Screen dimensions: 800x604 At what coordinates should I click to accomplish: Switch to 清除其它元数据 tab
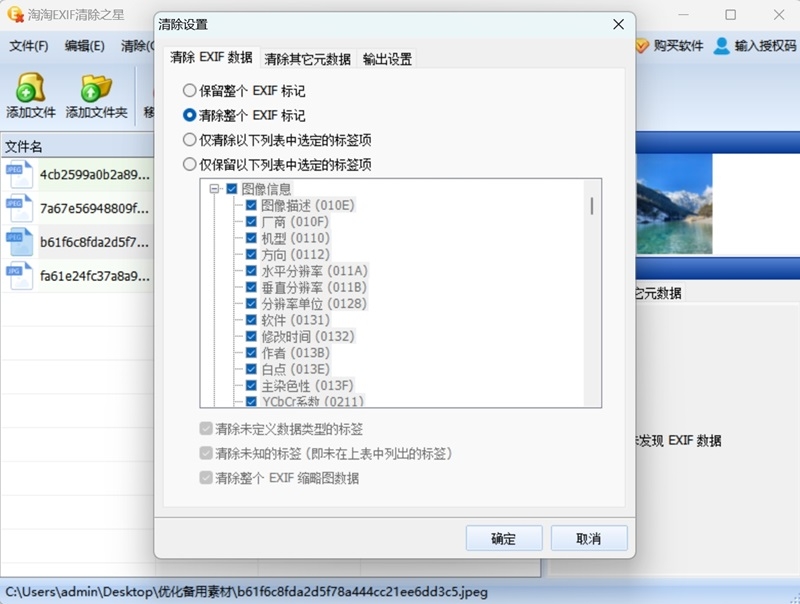pos(308,59)
